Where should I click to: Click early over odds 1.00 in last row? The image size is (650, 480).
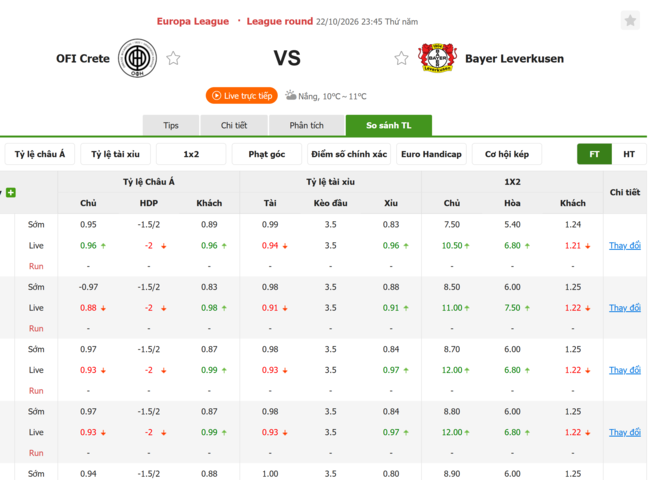click(x=270, y=473)
